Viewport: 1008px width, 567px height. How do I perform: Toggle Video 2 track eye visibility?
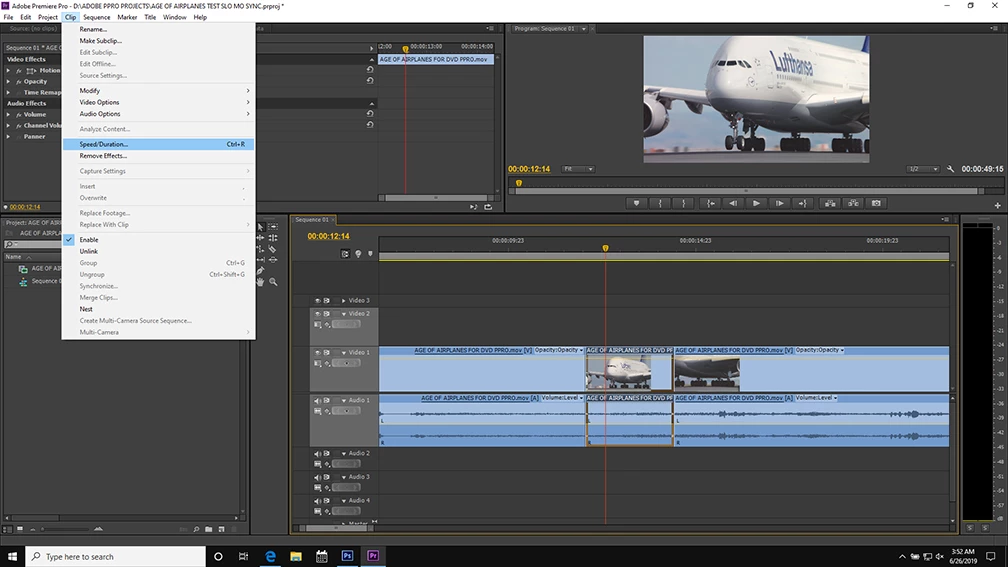point(318,314)
